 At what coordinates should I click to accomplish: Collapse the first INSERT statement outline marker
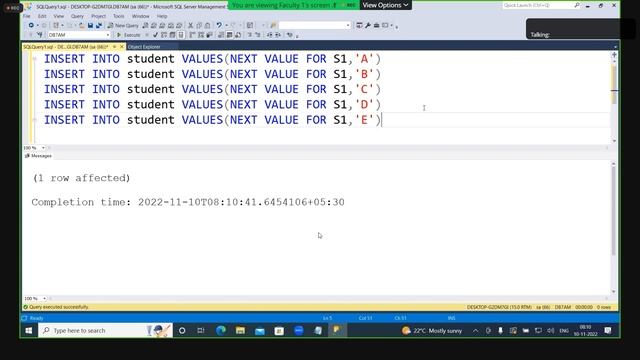[x=35, y=59]
